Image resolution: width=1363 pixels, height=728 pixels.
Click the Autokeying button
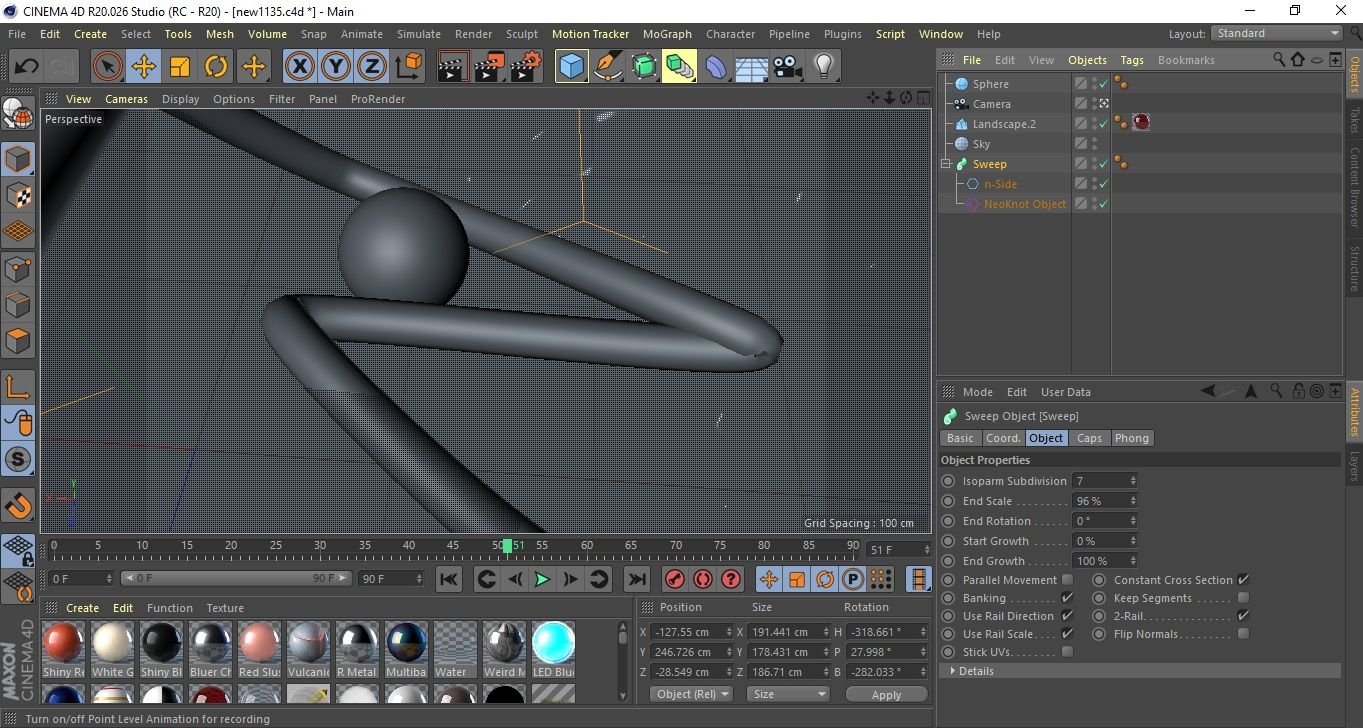click(x=703, y=579)
